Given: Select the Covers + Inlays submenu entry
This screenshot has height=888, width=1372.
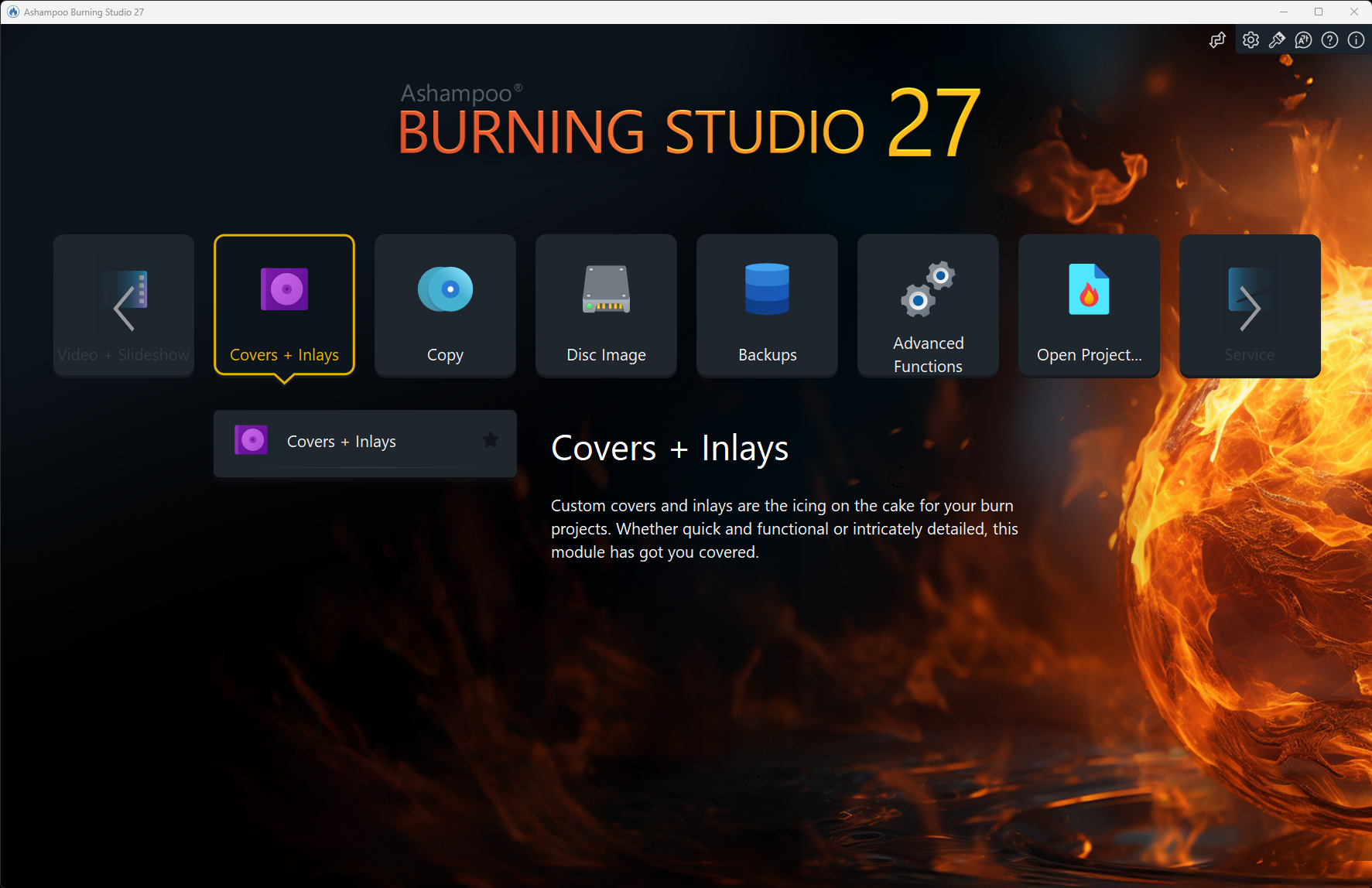Looking at the screenshot, I should pos(341,441).
